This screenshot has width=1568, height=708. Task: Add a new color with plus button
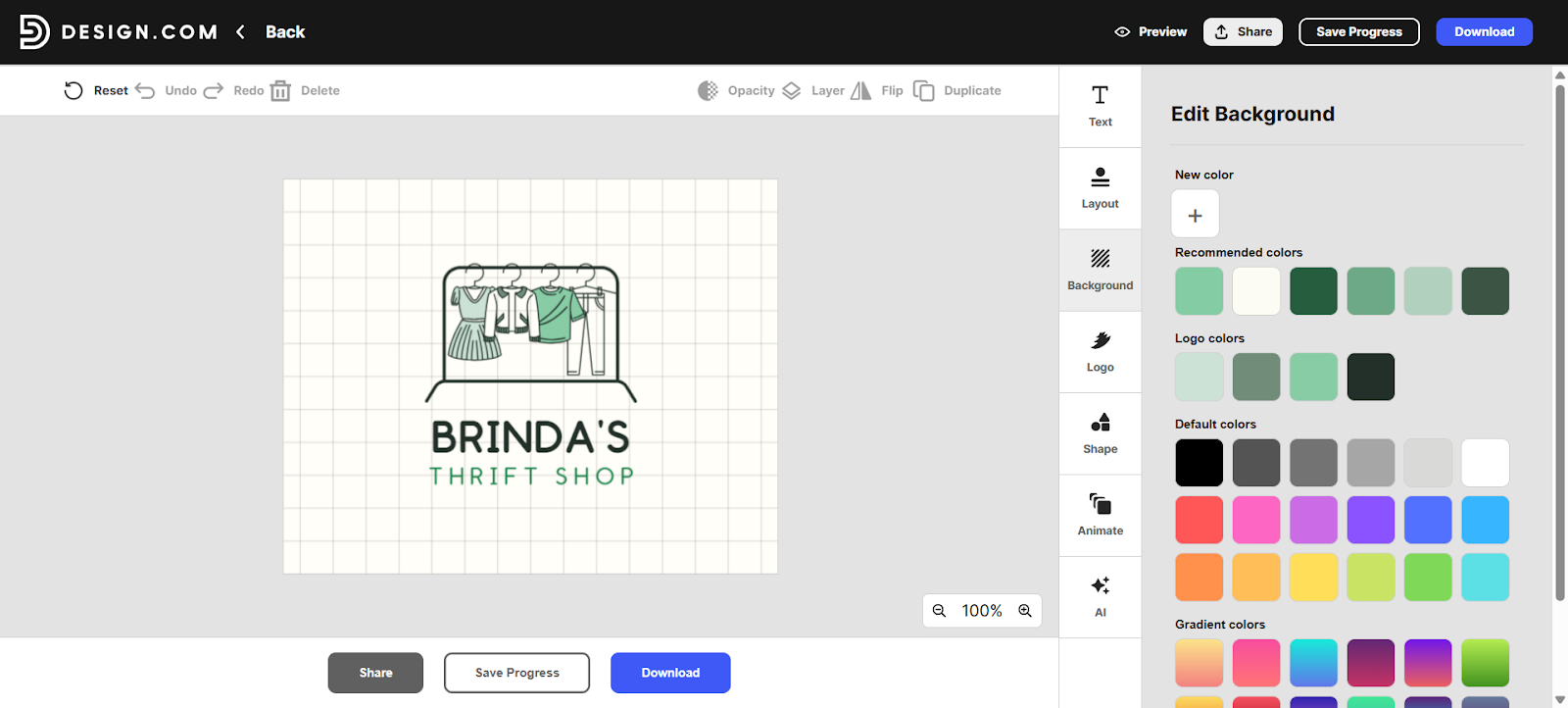(1195, 215)
